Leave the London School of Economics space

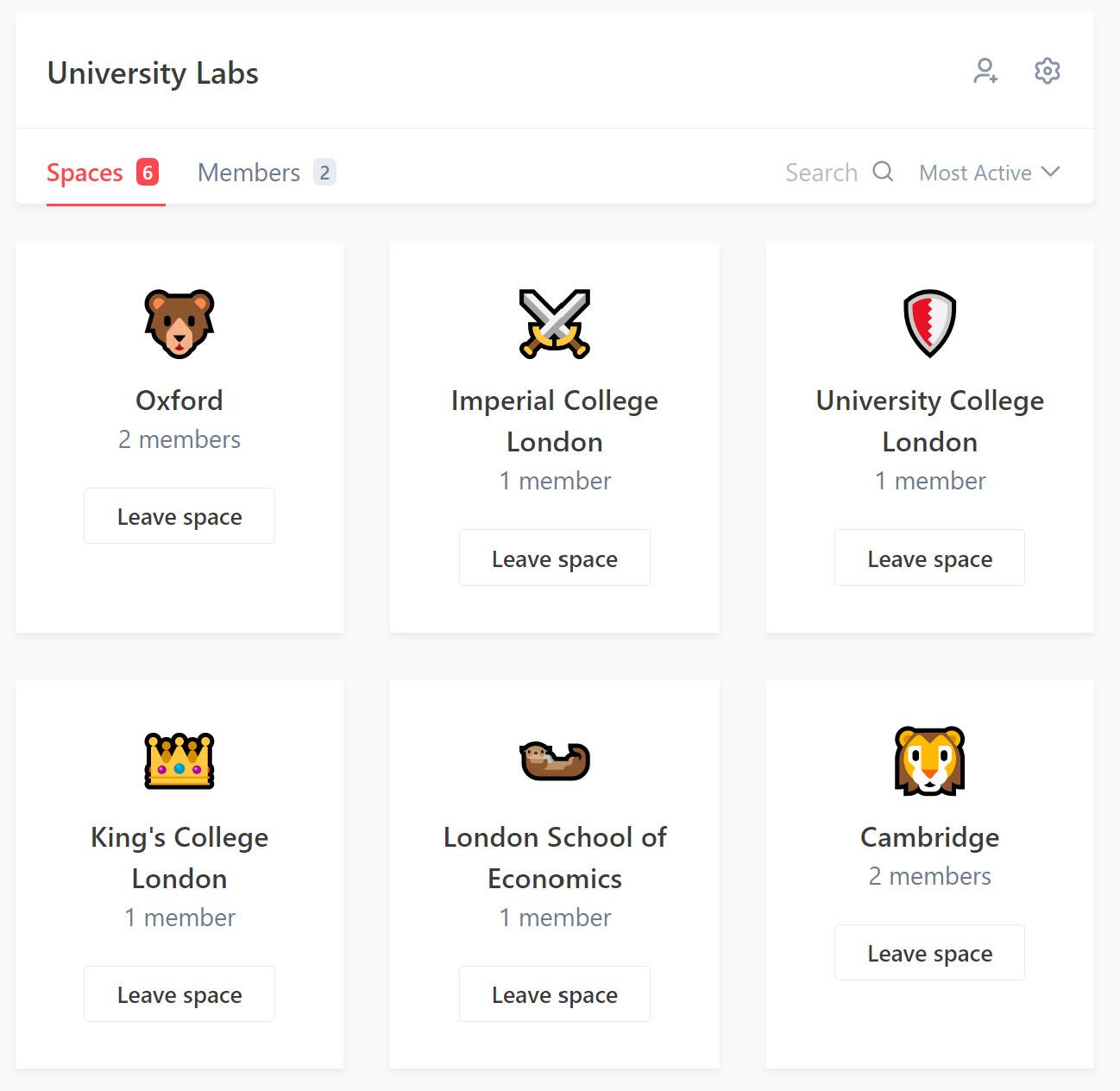[555, 994]
